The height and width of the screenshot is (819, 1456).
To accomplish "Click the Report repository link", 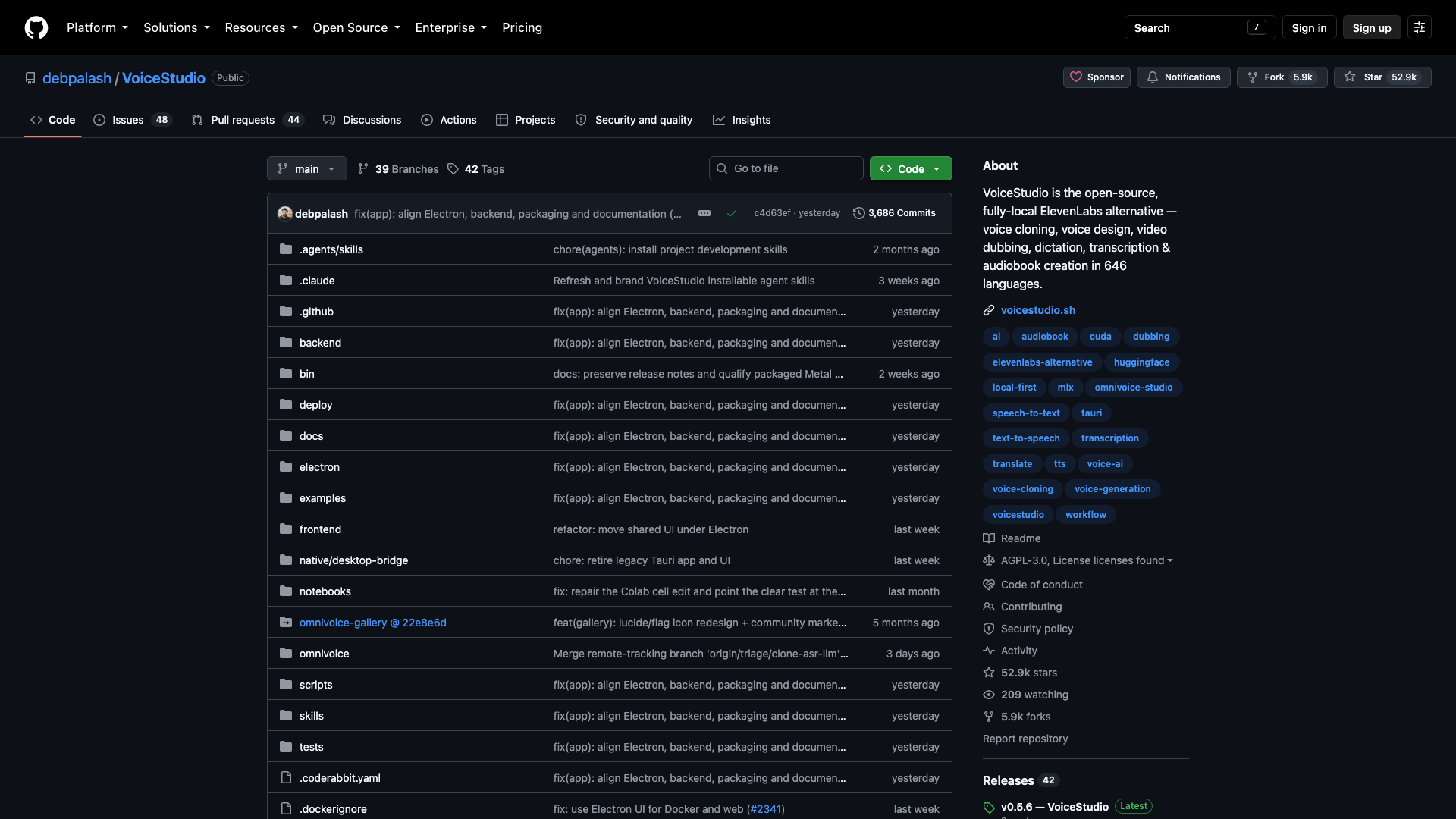I will click(1025, 739).
